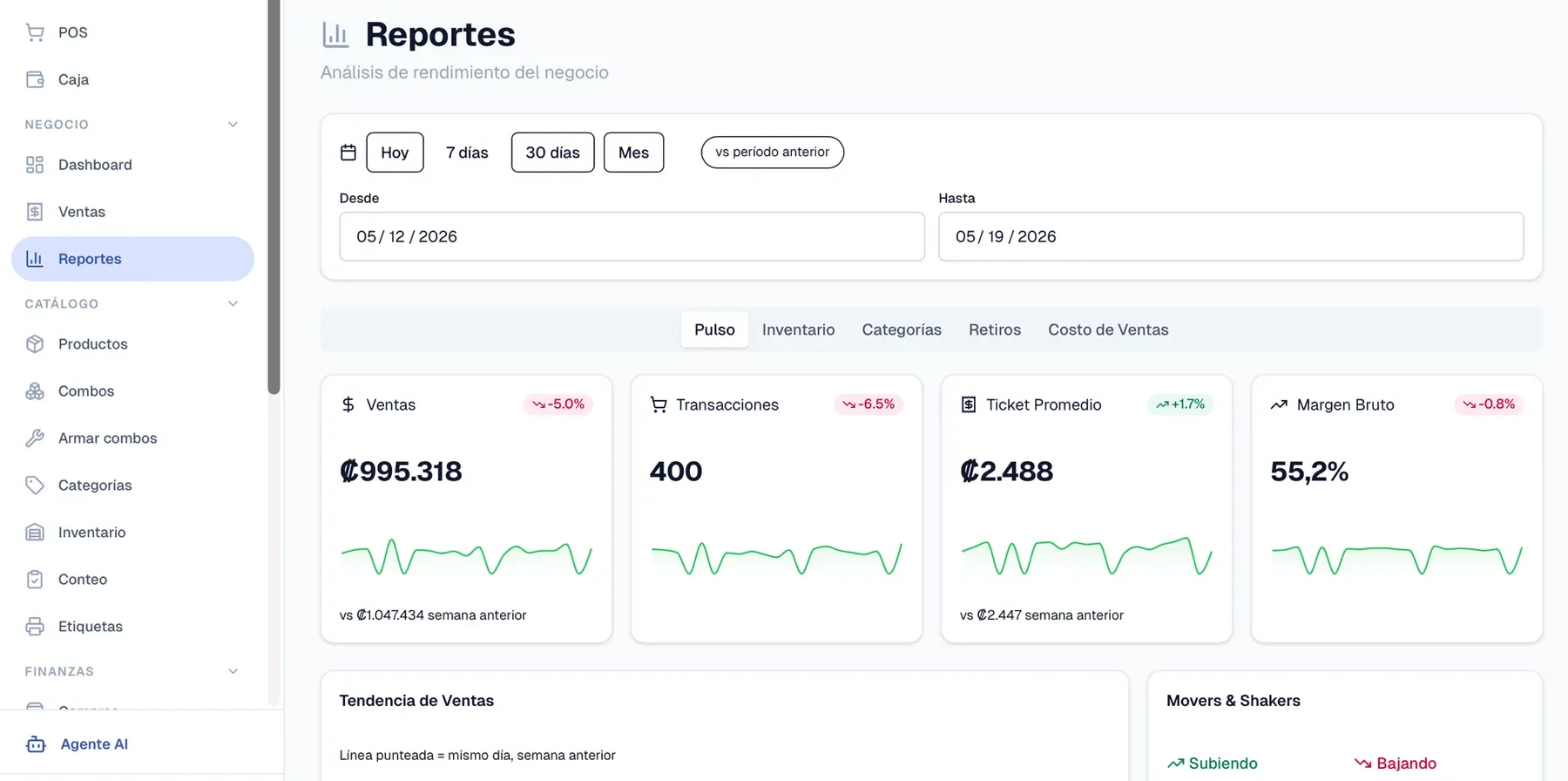Select the 30 días date range
Image resolution: width=1568 pixels, height=781 pixels.
point(553,153)
